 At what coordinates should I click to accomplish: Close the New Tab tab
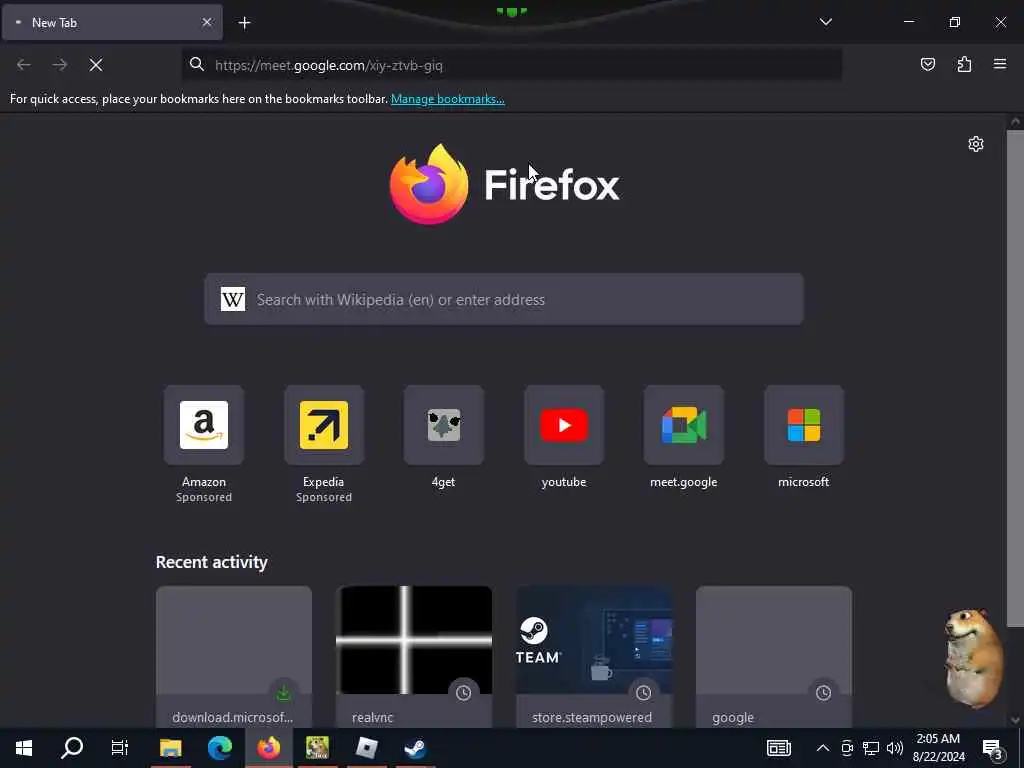(x=207, y=22)
